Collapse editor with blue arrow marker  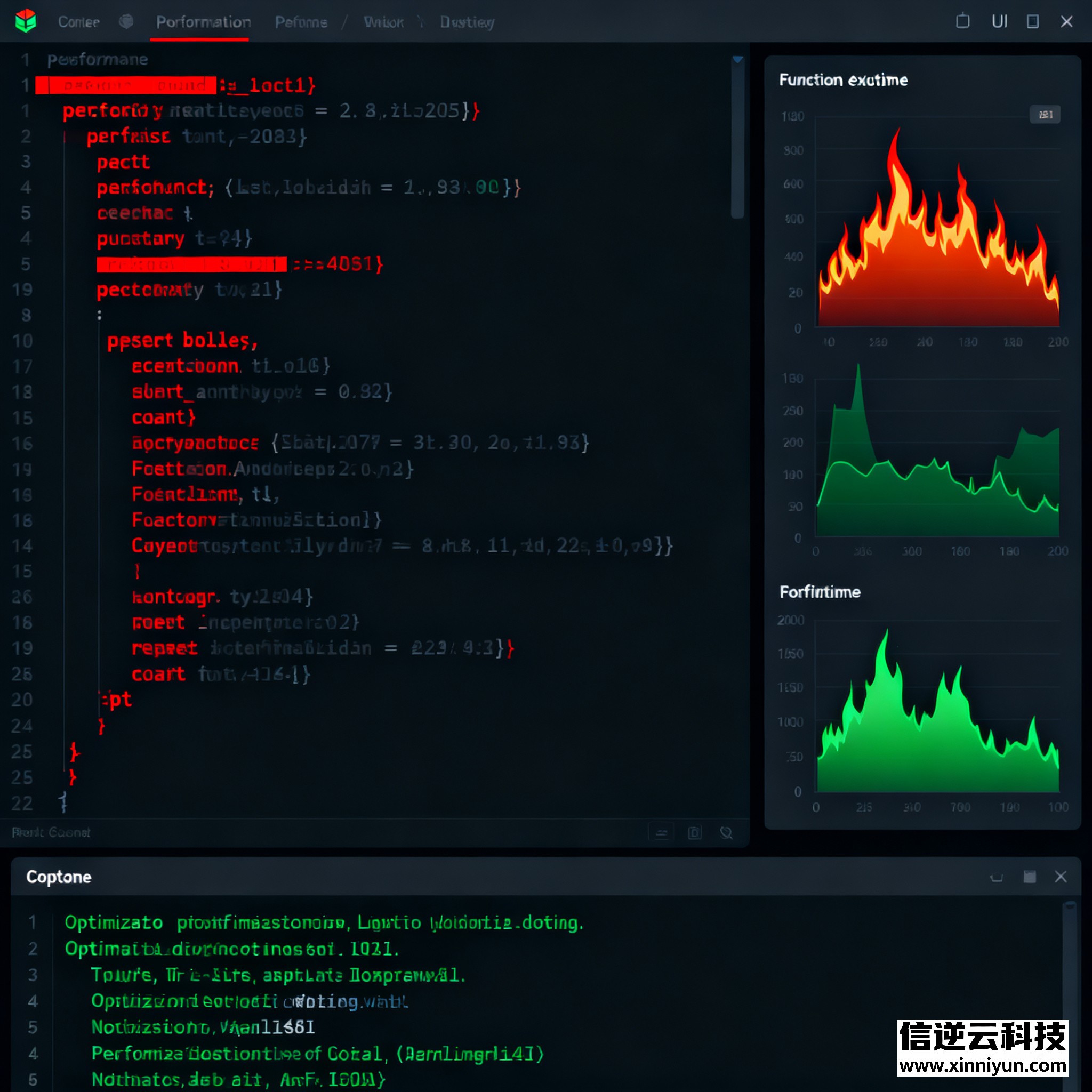pos(737,60)
